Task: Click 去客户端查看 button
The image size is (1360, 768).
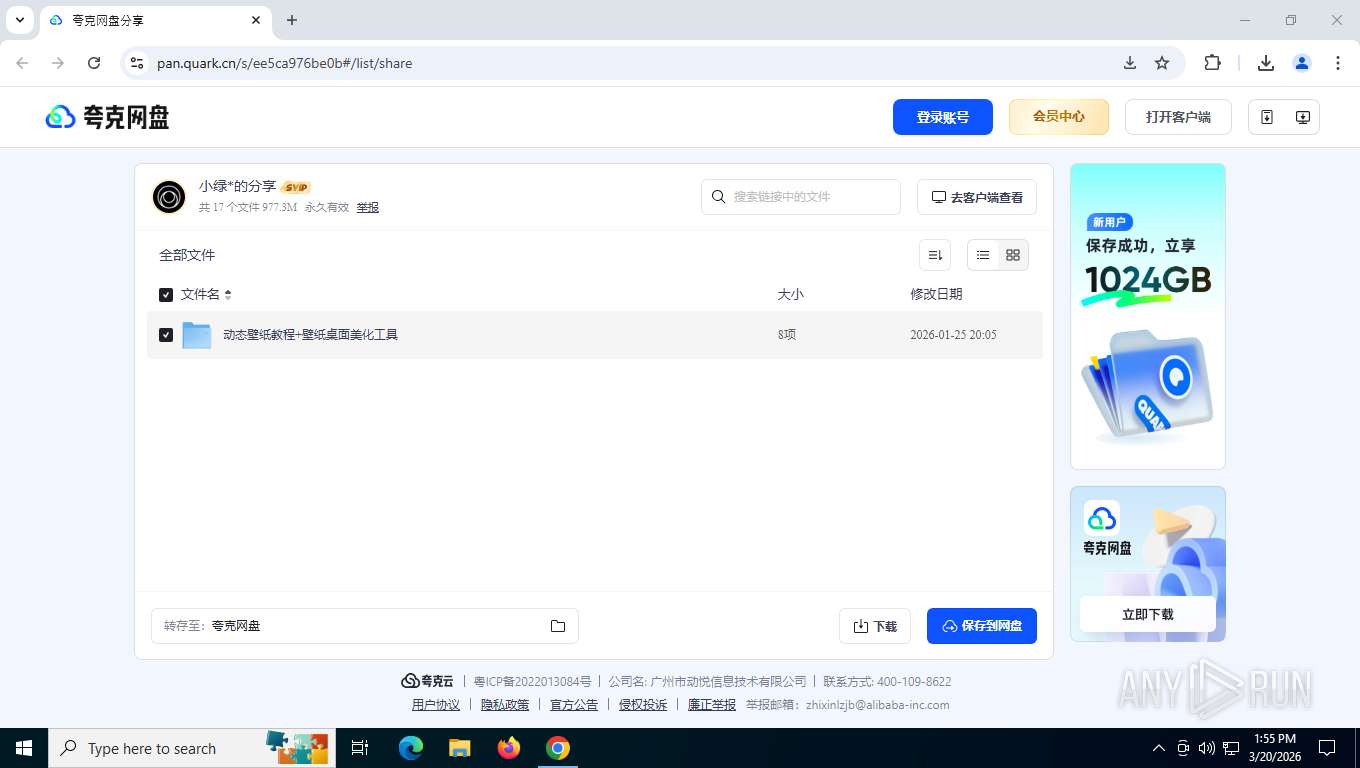Action: (x=977, y=197)
